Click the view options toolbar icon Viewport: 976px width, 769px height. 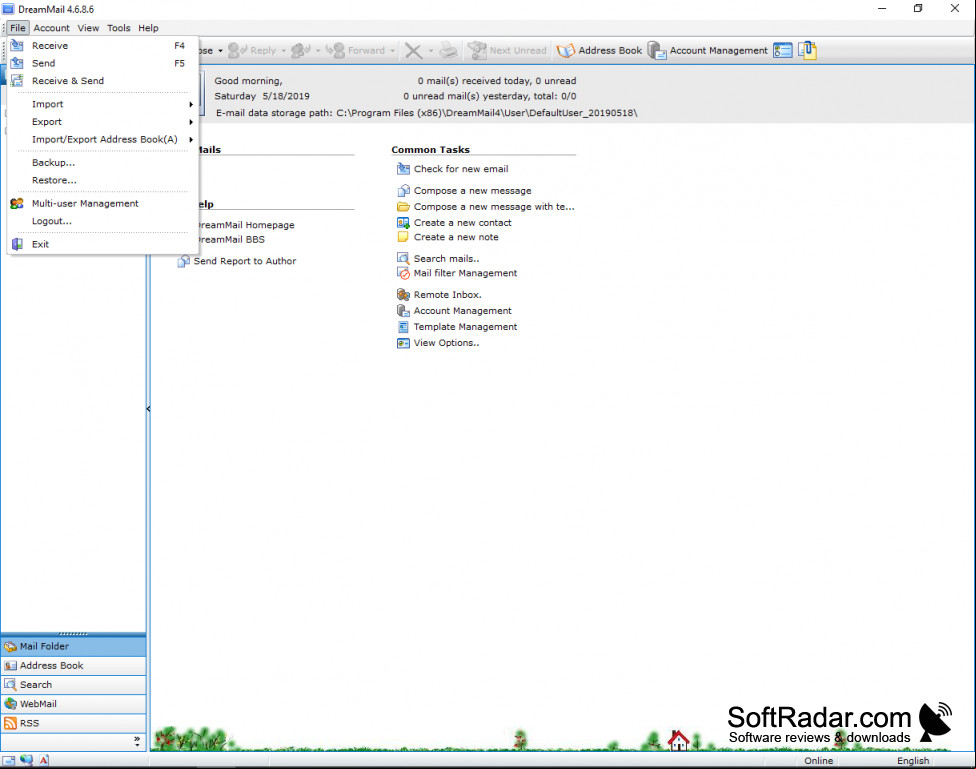[782, 50]
